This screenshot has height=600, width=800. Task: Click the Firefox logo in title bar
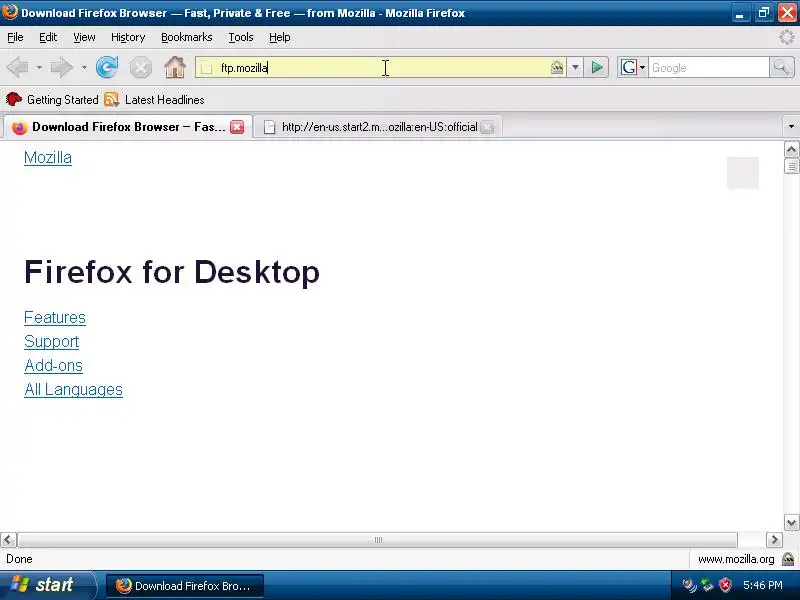pos(10,11)
